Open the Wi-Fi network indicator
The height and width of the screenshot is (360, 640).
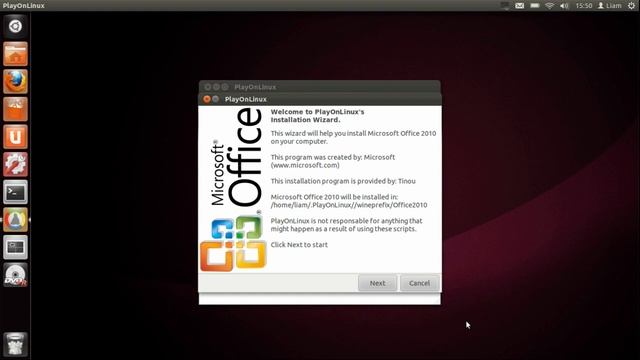(550, 6)
